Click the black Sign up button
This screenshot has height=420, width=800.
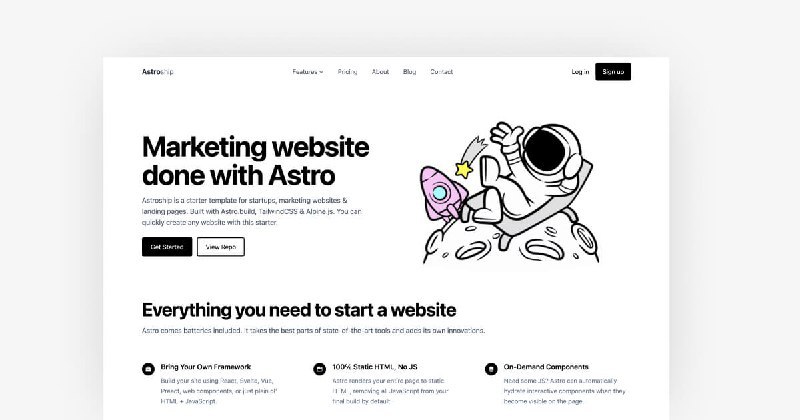pyautogui.click(x=613, y=71)
